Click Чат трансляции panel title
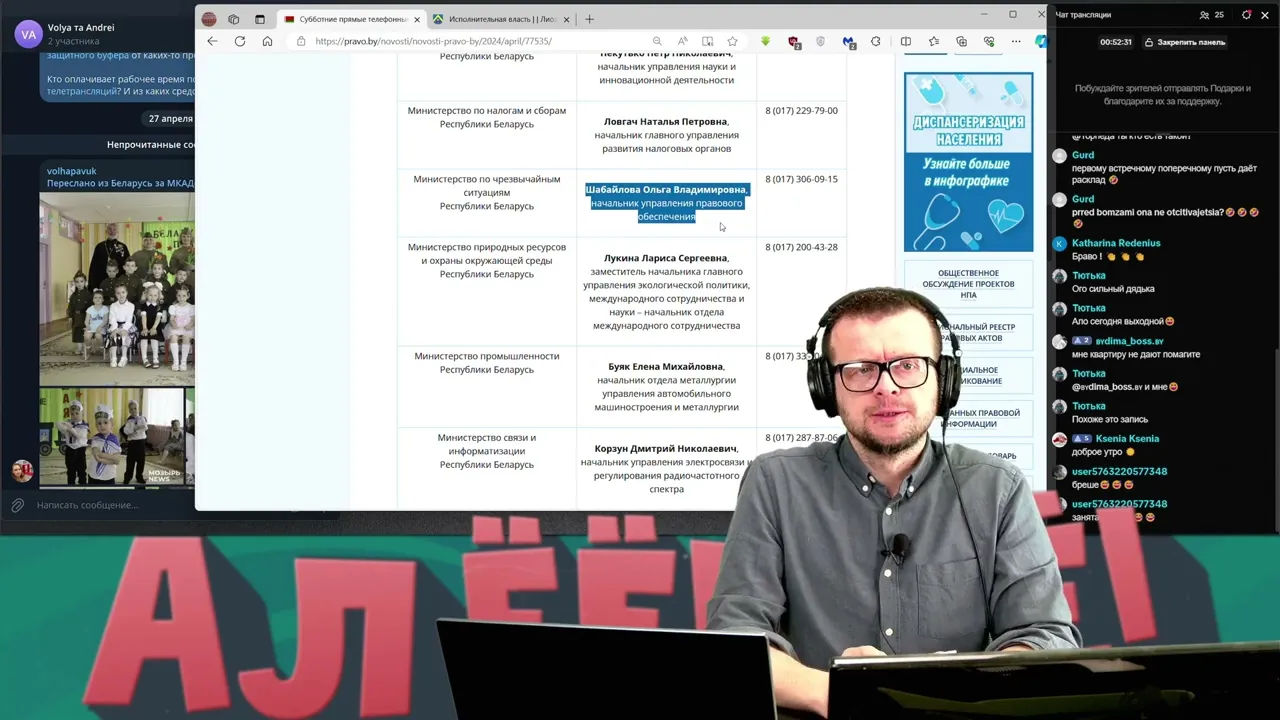 [x=1083, y=15]
